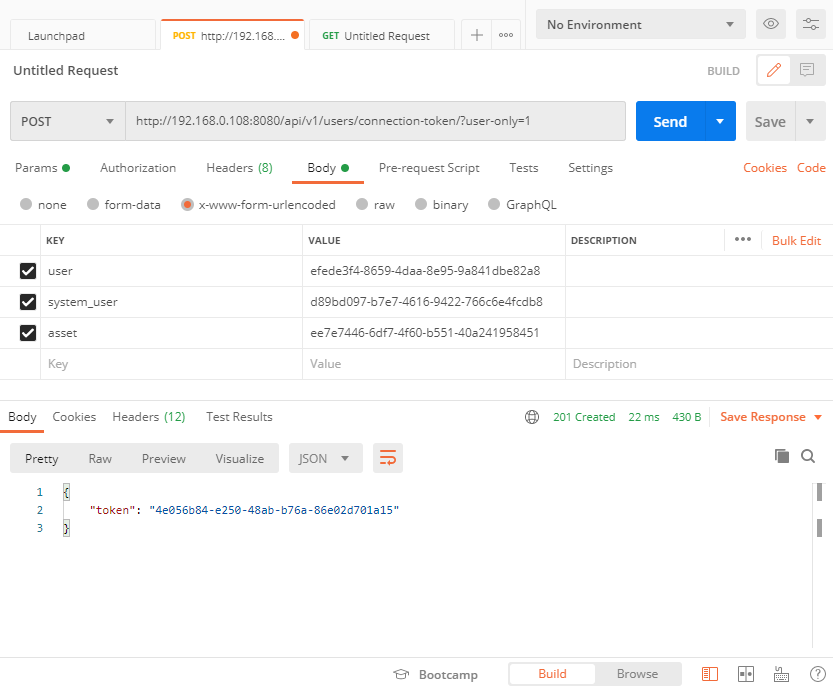833x689 pixels.
Task: Expand the No Environment dropdown
Action: pyautogui.click(x=640, y=25)
